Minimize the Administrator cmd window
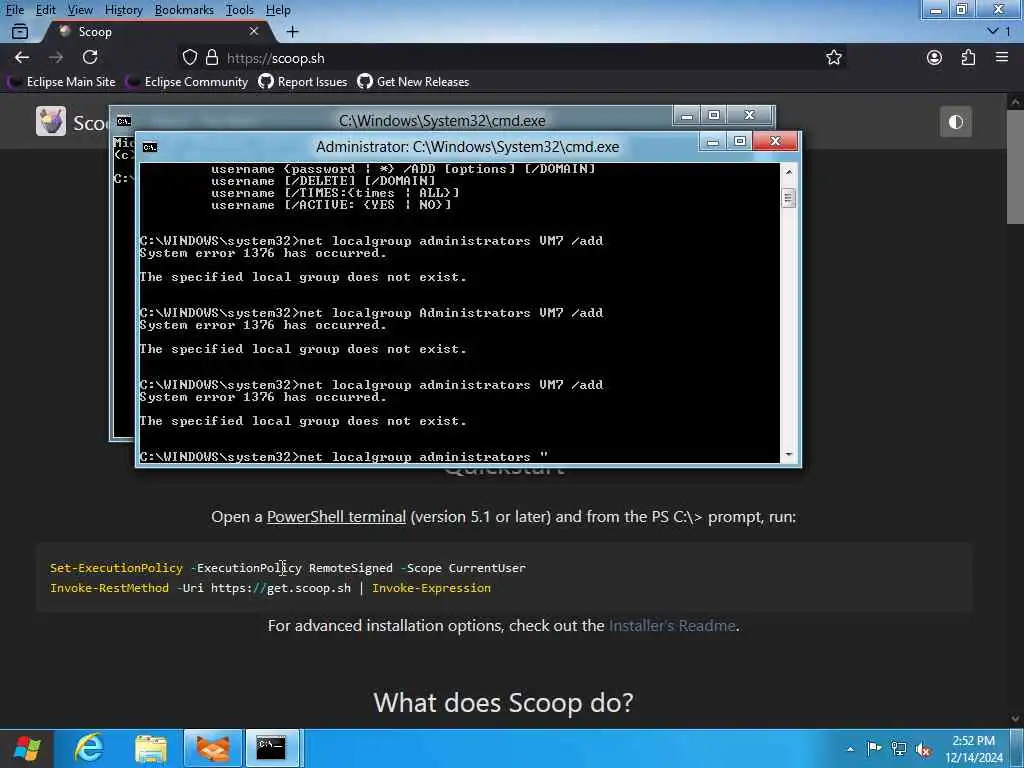The height and width of the screenshot is (768, 1024). coord(712,142)
